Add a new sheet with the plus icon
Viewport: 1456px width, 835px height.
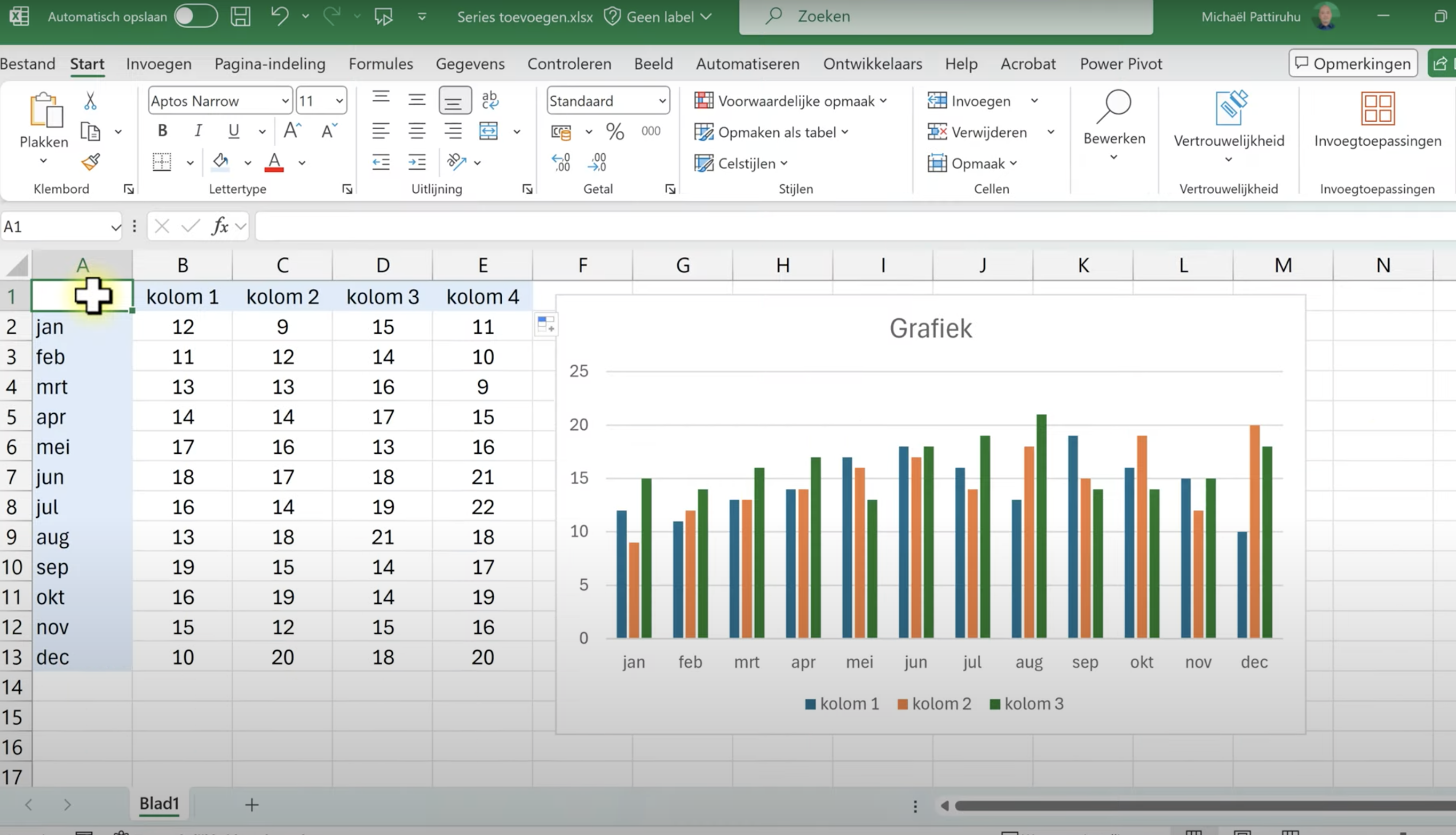(251, 805)
